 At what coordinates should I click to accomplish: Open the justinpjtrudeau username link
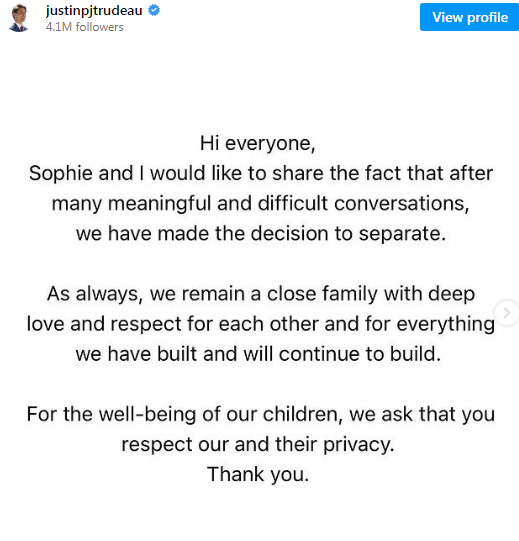[x=94, y=11]
